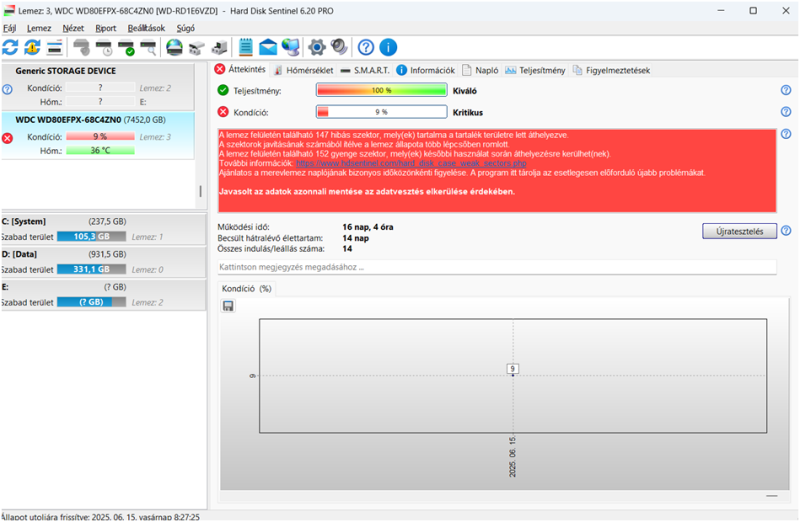The height and width of the screenshot is (522, 800).
Task: Open settings via the gear icon
Action: click(x=317, y=47)
